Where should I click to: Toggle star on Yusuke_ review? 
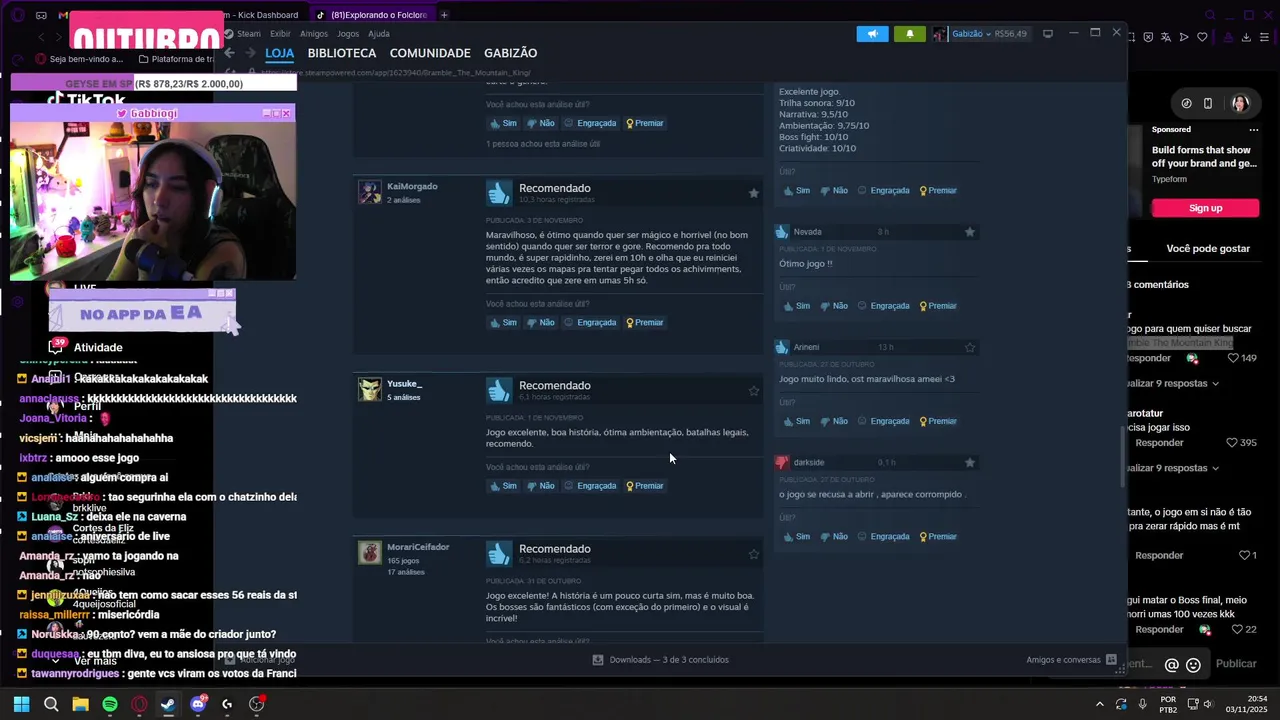754,391
